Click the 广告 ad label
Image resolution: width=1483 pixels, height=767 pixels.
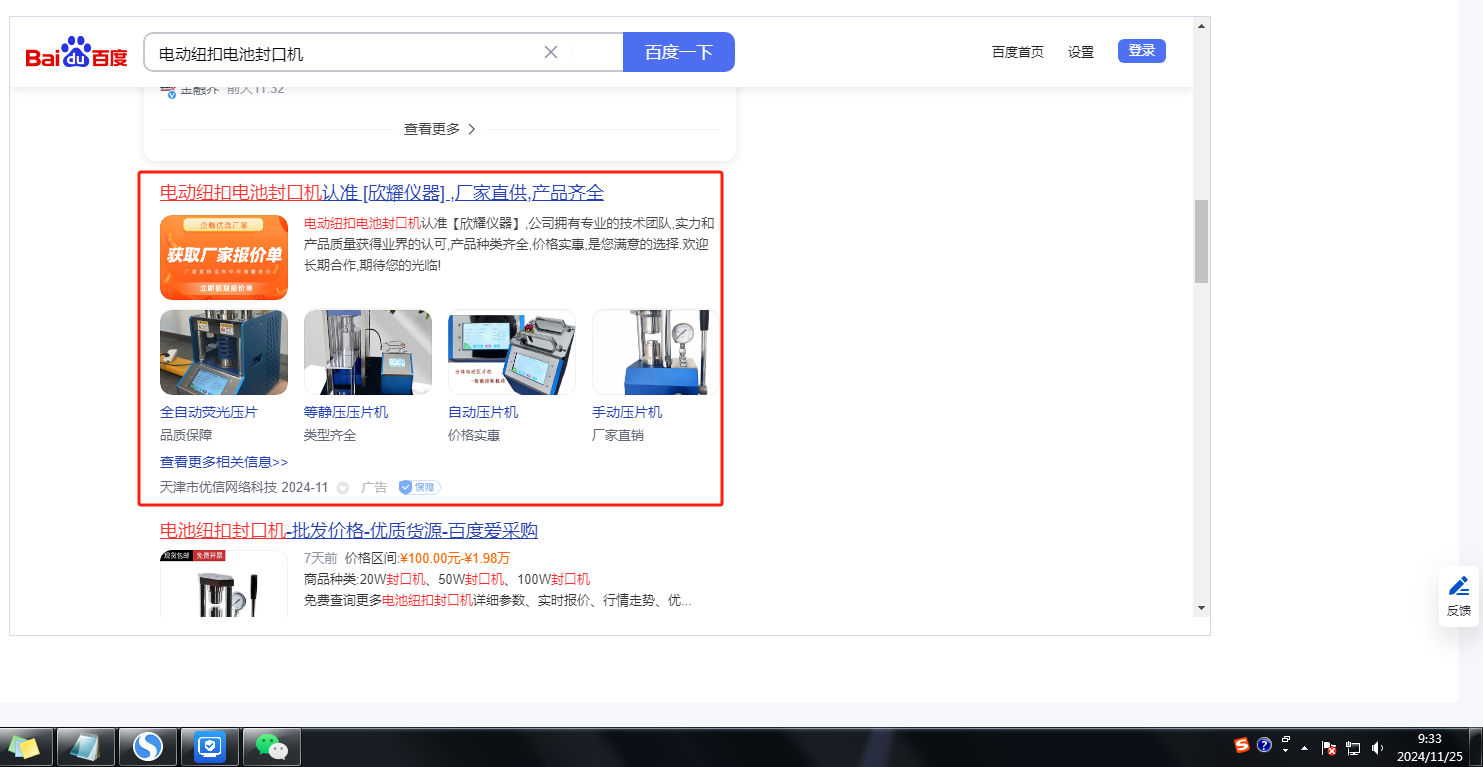coord(374,487)
